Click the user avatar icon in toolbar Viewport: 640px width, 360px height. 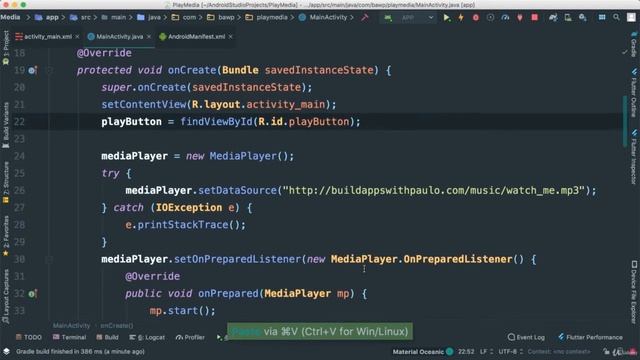(x=631, y=18)
